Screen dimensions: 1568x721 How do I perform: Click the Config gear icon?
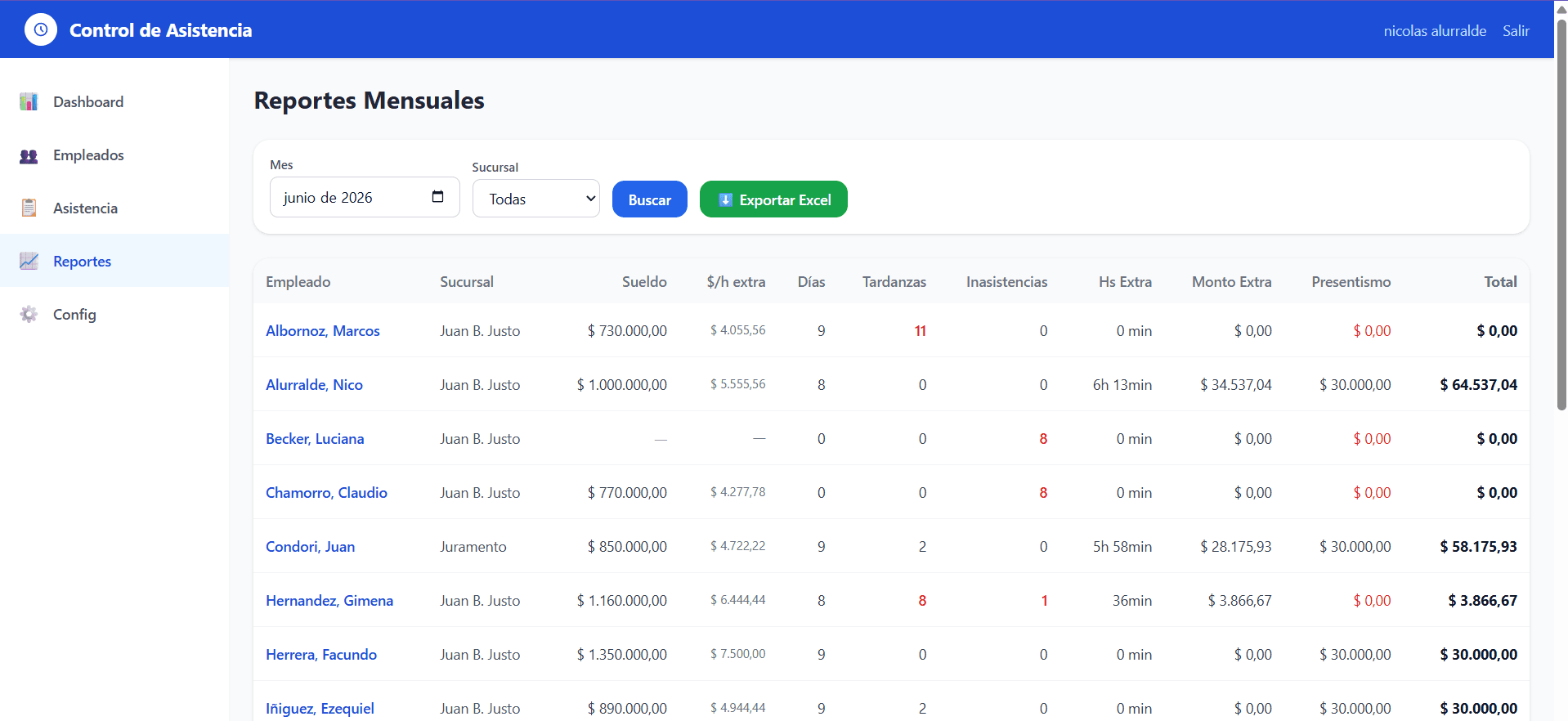29,315
